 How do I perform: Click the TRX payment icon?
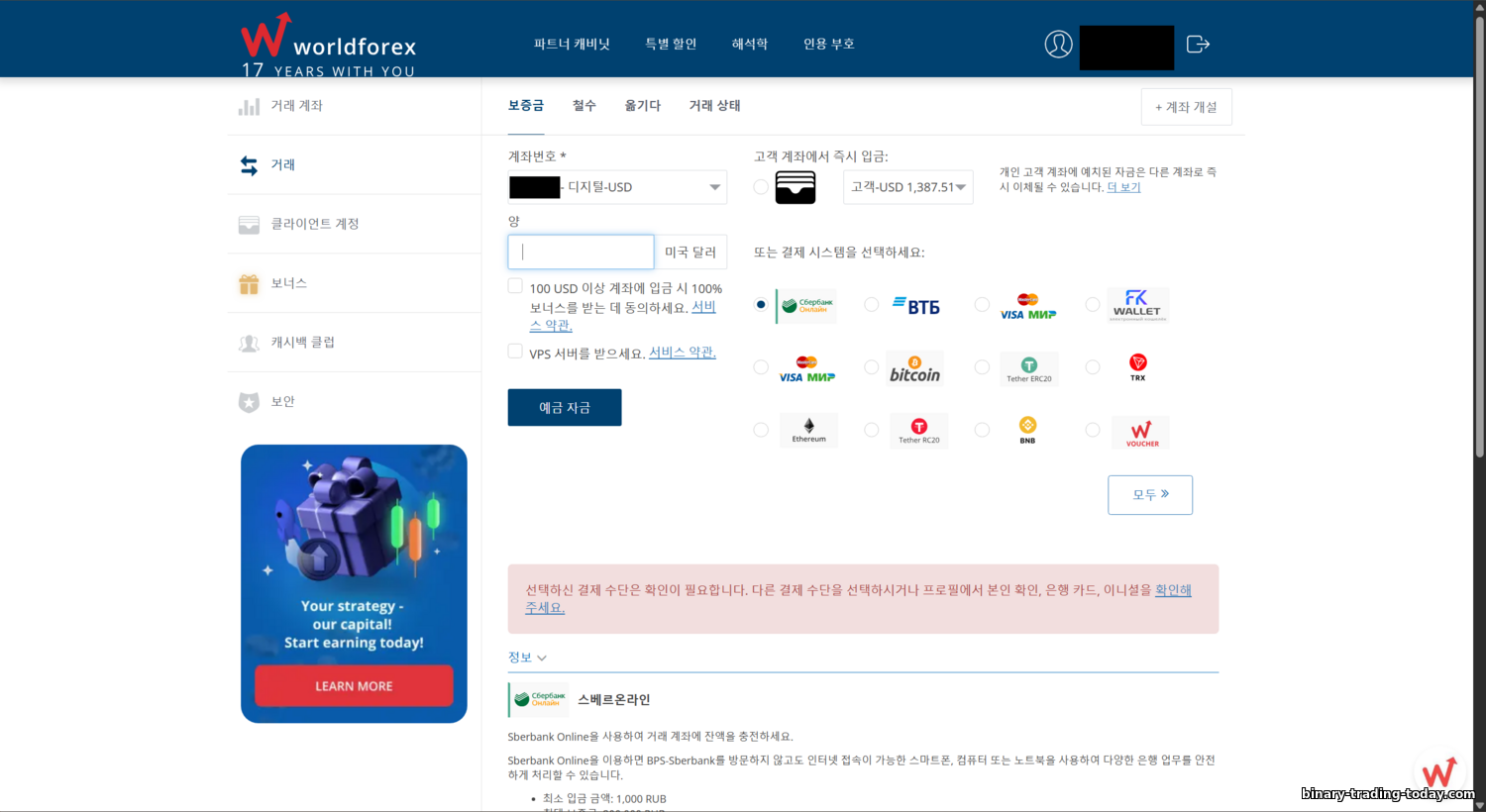click(1137, 367)
